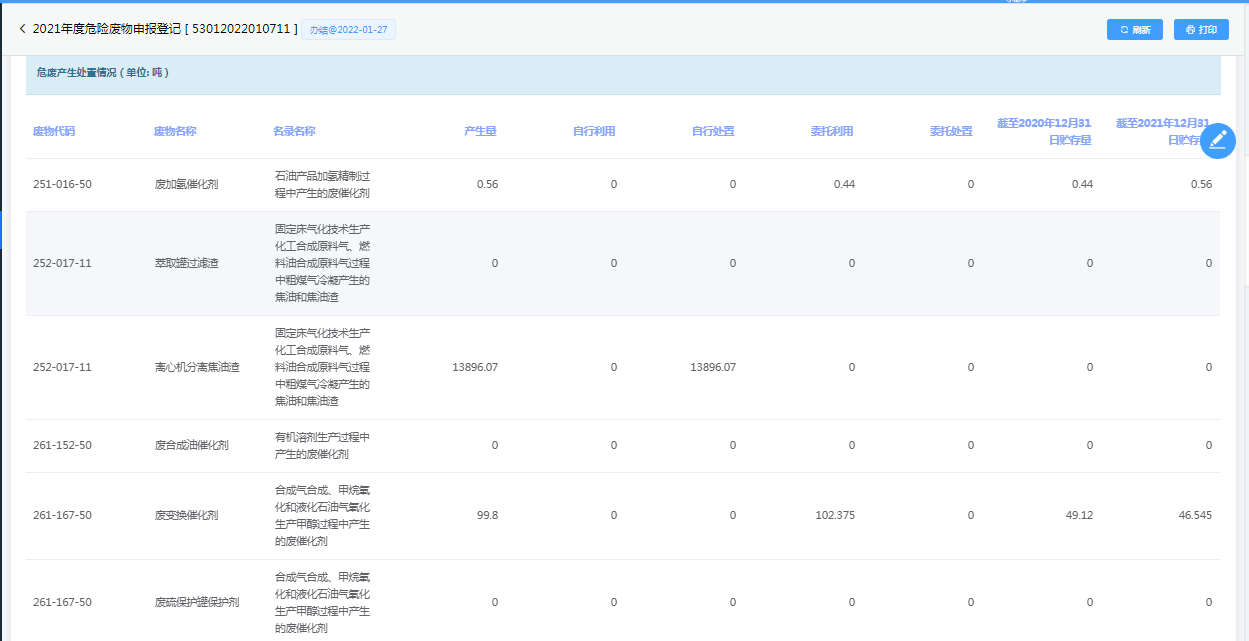Click 委托利用 value 0.44 in 废加氢催化剂 row

click(844, 184)
